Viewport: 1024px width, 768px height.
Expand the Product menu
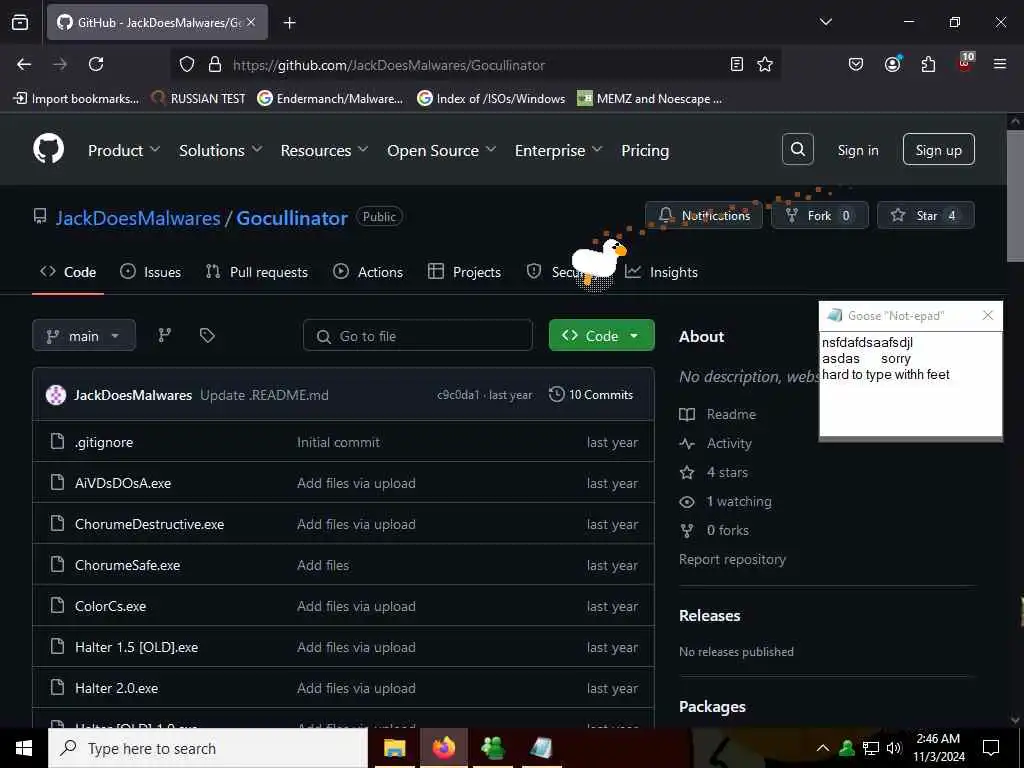[x=123, y=150]
